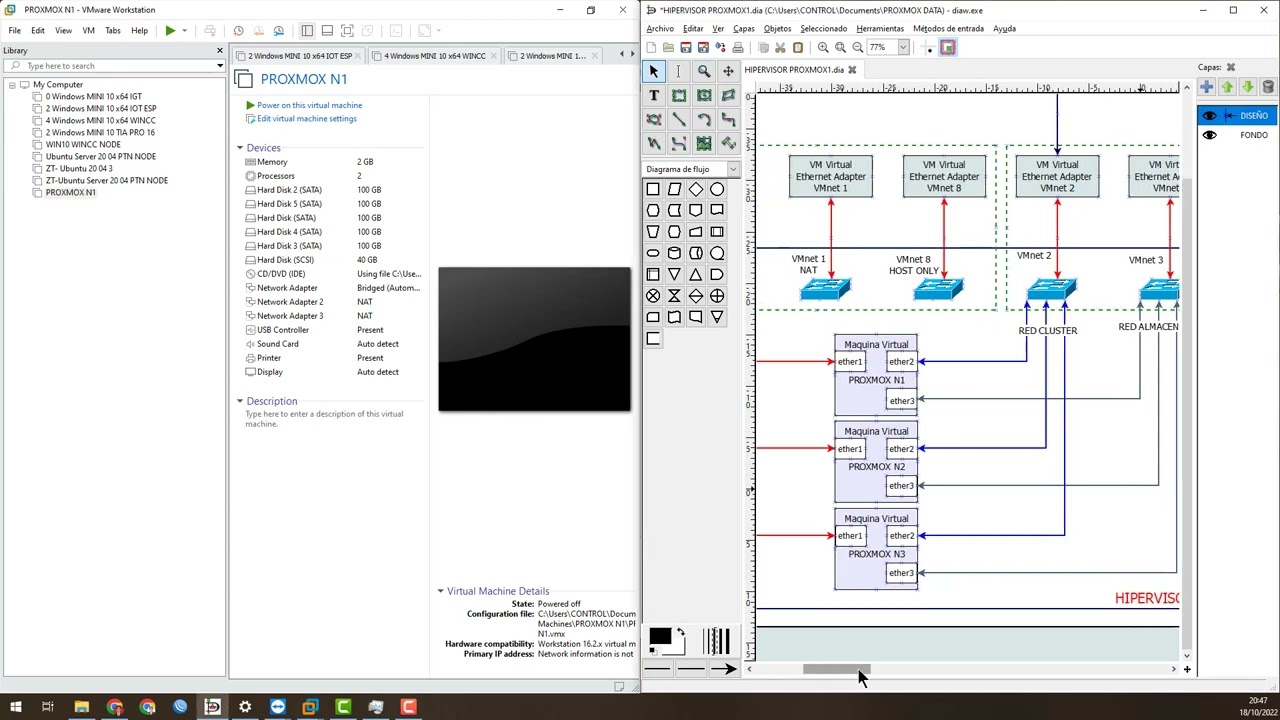Image resolution: width=1280 pixels, height=720 pixels.
Task: Click Edit virtual machine settings link
Action: pyautogui.click(x=306, y=119)
